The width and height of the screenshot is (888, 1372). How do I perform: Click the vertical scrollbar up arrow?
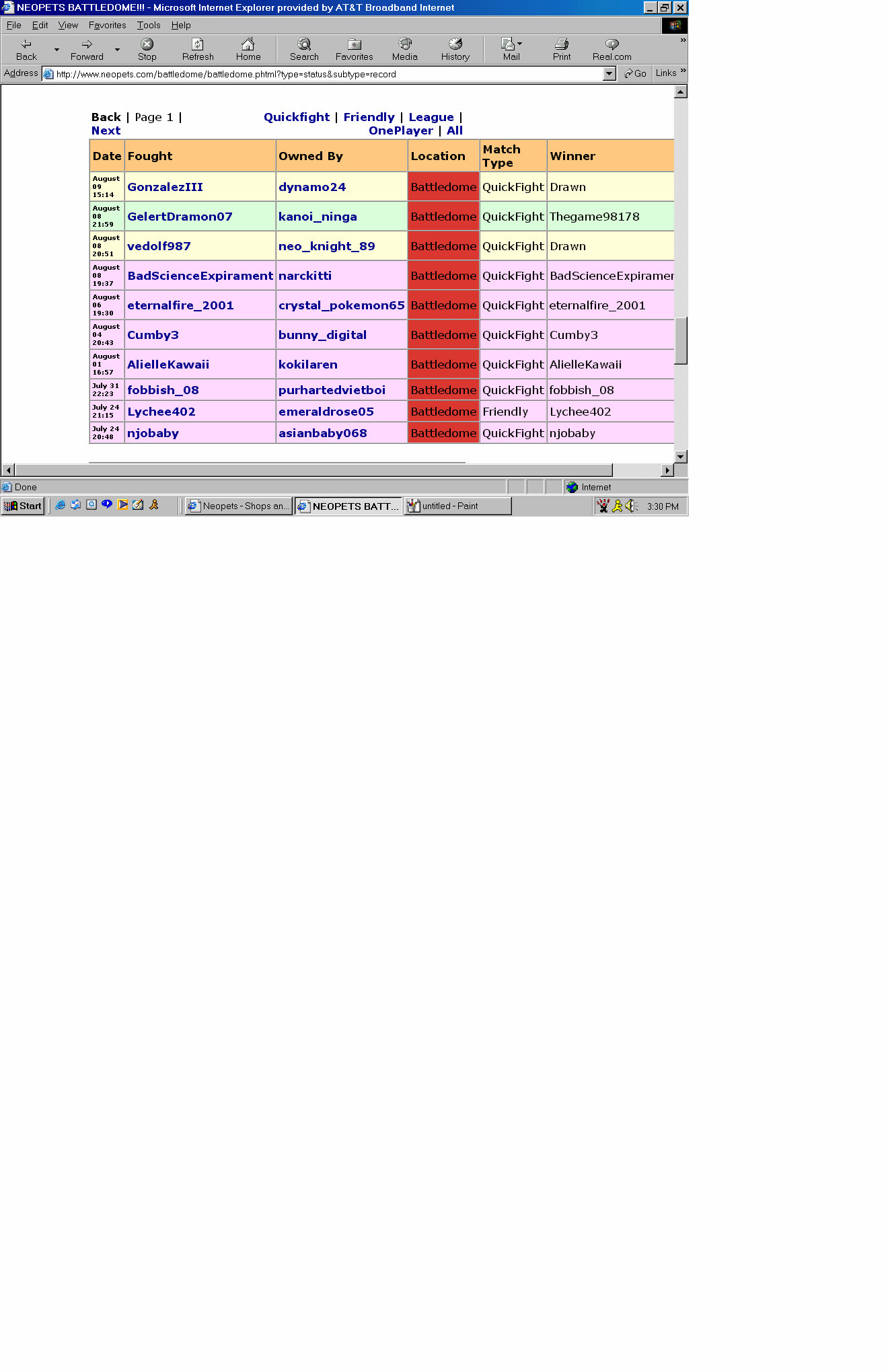pyautogui.click(x=681, y=91)
